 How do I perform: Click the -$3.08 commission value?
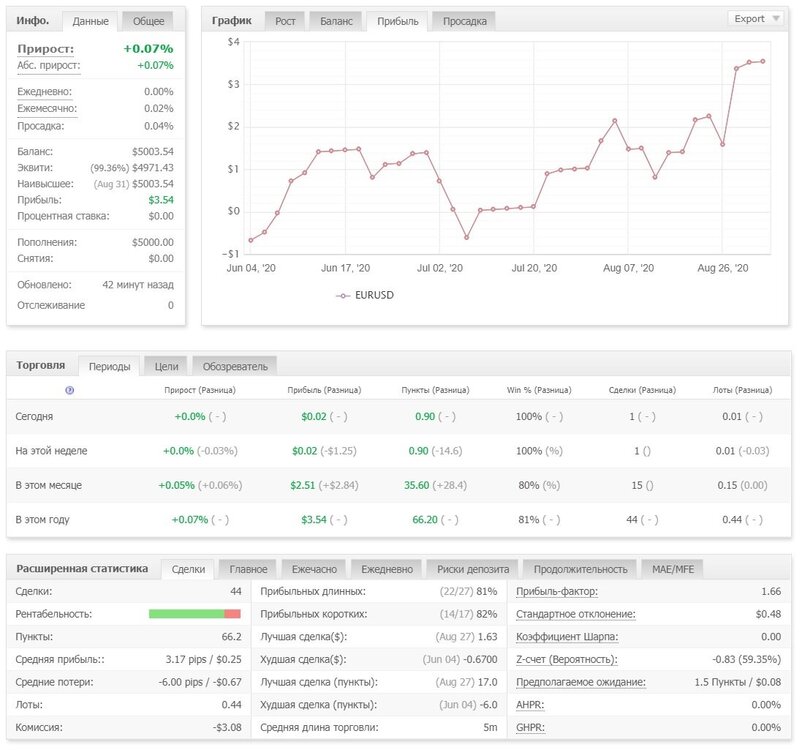227,727
